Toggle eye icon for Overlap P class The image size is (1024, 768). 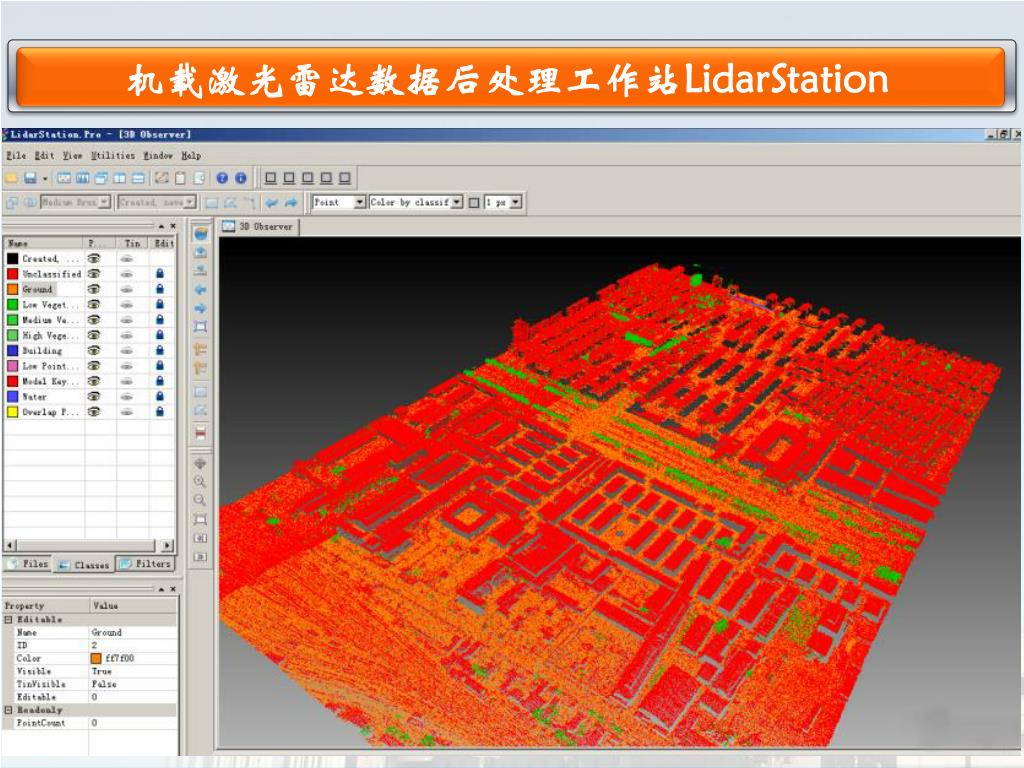click(x=94, y=412)
